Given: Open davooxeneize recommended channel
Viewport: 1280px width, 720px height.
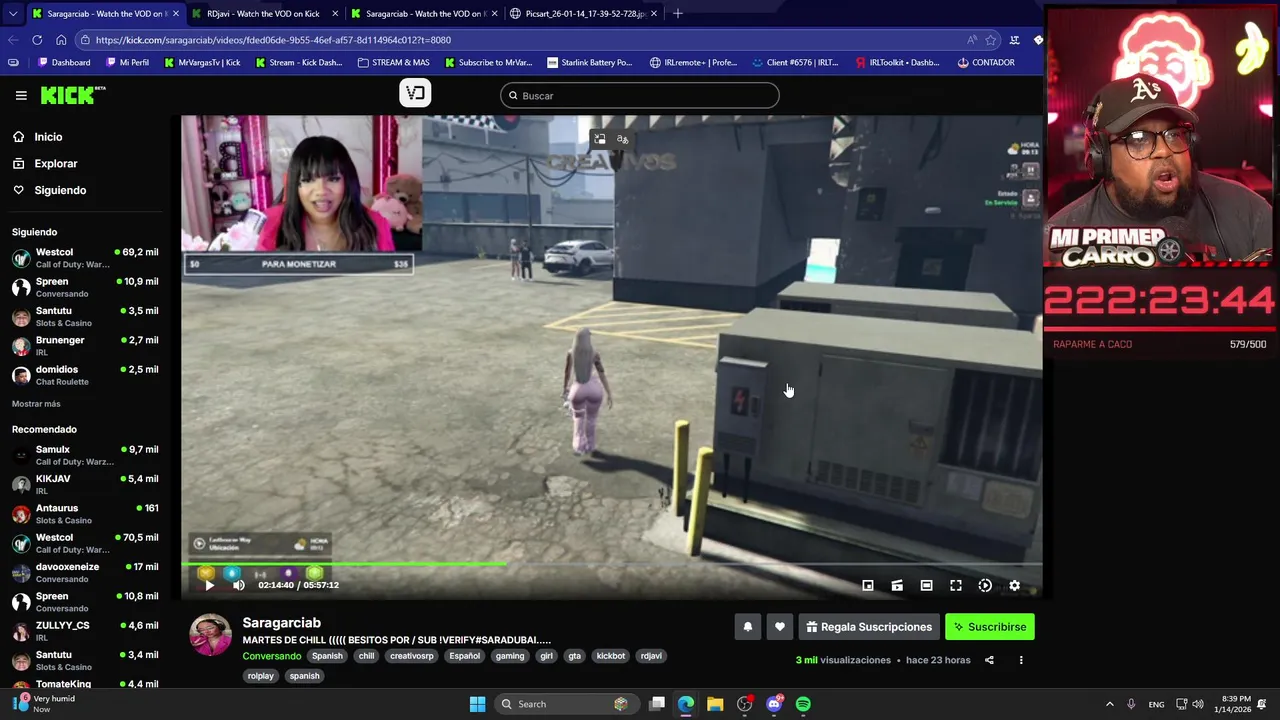Looking at the screenshot, I should pos(85,572).
